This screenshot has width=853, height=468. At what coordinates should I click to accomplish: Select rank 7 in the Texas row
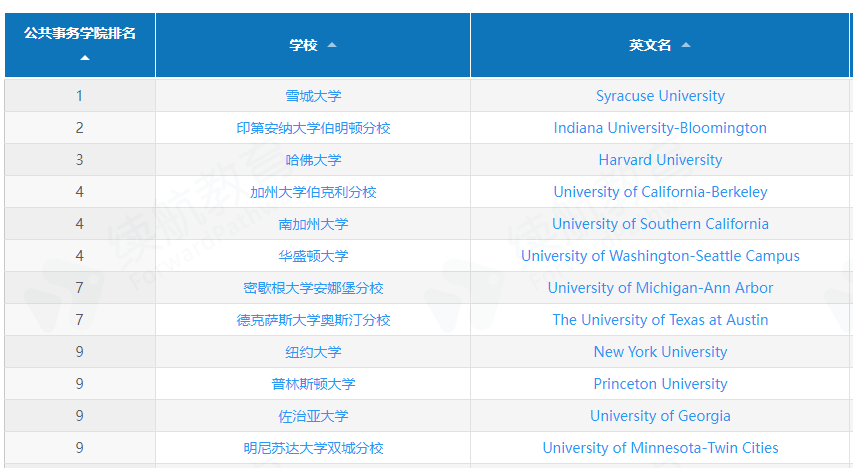coord(79,320)
